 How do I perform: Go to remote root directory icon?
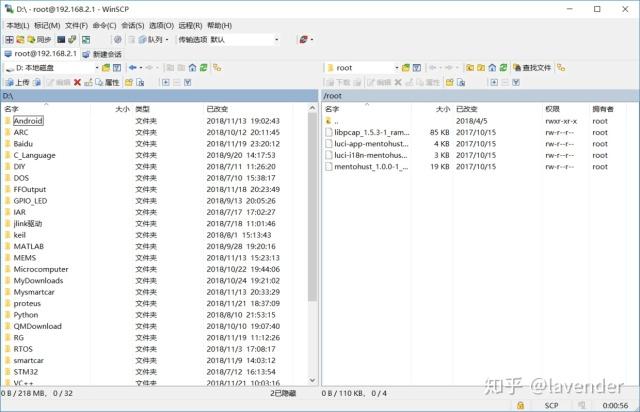pyautogui.click(x=481, y=68)
